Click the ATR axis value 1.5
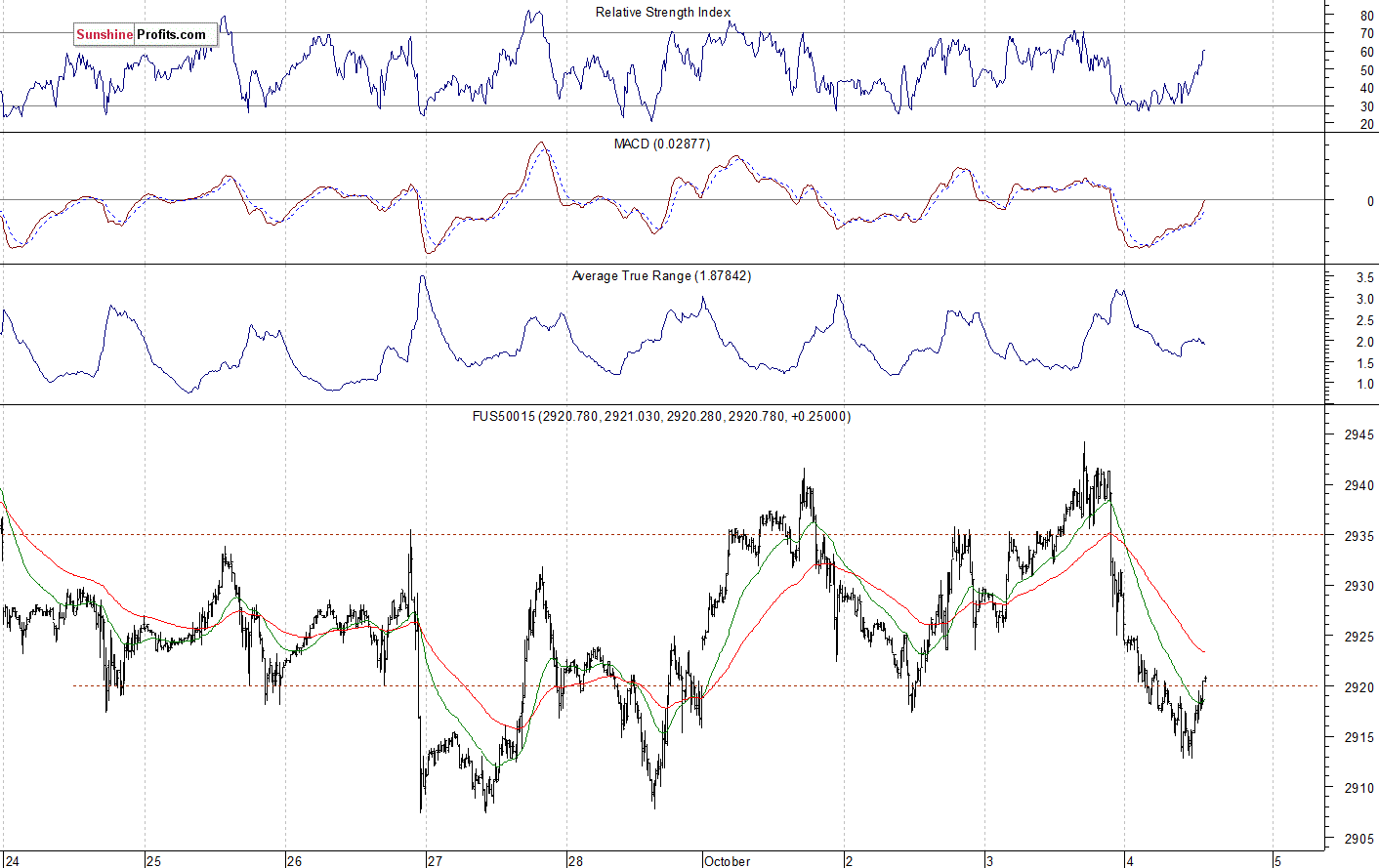The width and height of the screenshot is (1379, 868). point(1364,363)
